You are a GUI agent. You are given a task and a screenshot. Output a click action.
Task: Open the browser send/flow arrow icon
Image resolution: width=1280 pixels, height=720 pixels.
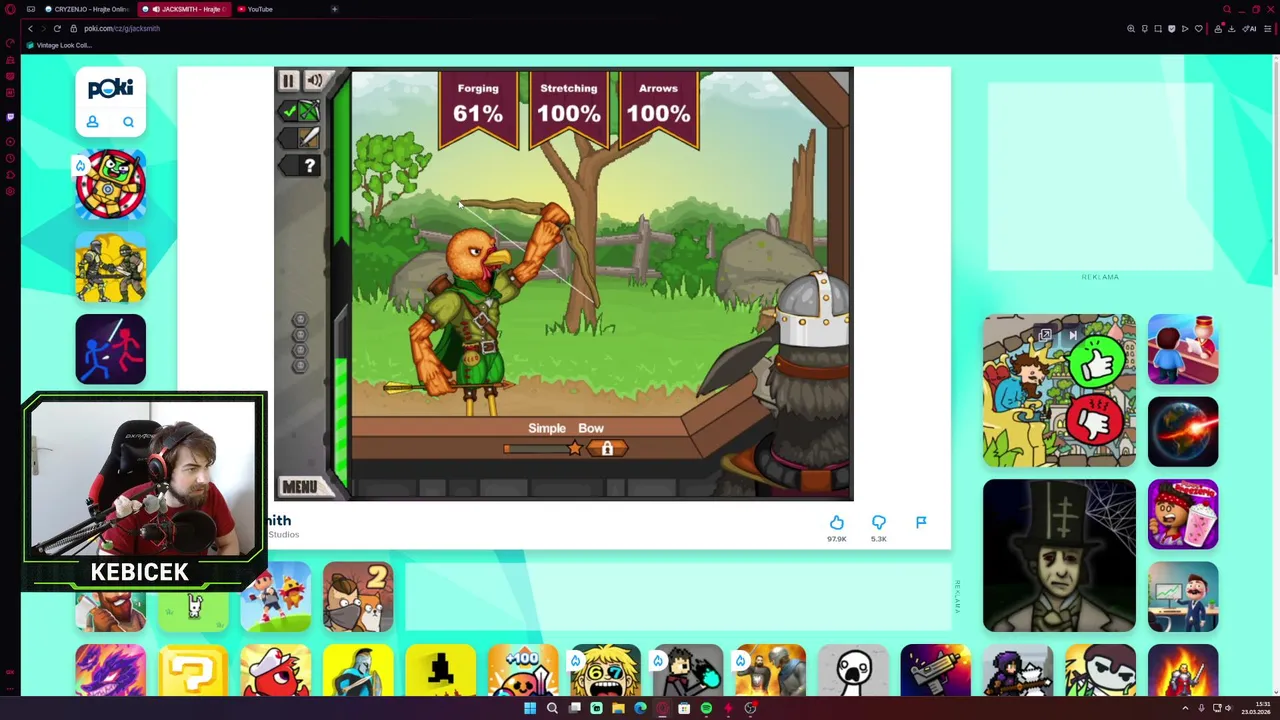pos(1185,28)
